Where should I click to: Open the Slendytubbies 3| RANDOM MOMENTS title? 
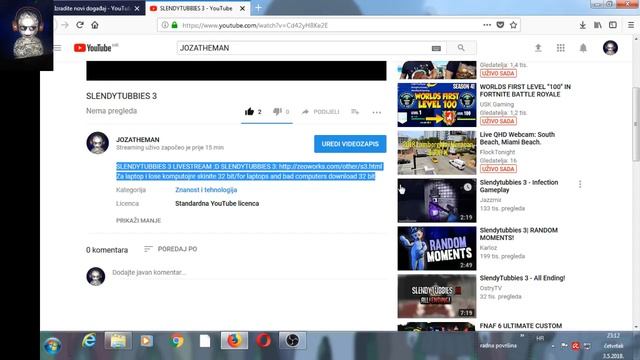tap(518, 234)
